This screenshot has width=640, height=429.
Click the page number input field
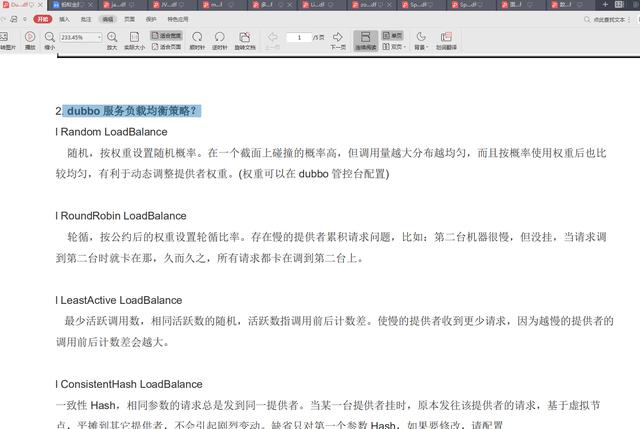pos(299,38)
